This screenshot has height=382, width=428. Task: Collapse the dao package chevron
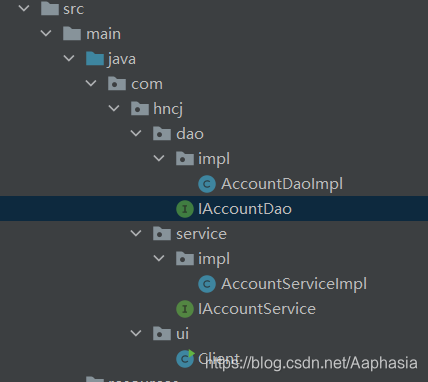[x=136, y=133]
